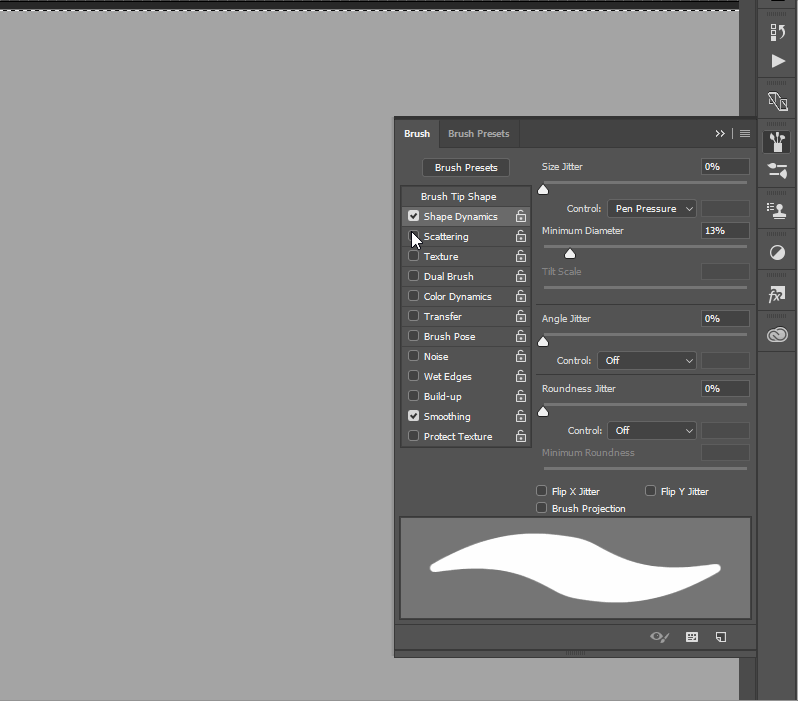
Task: Open the Actions panel play icon
Action: click(777, 61)
